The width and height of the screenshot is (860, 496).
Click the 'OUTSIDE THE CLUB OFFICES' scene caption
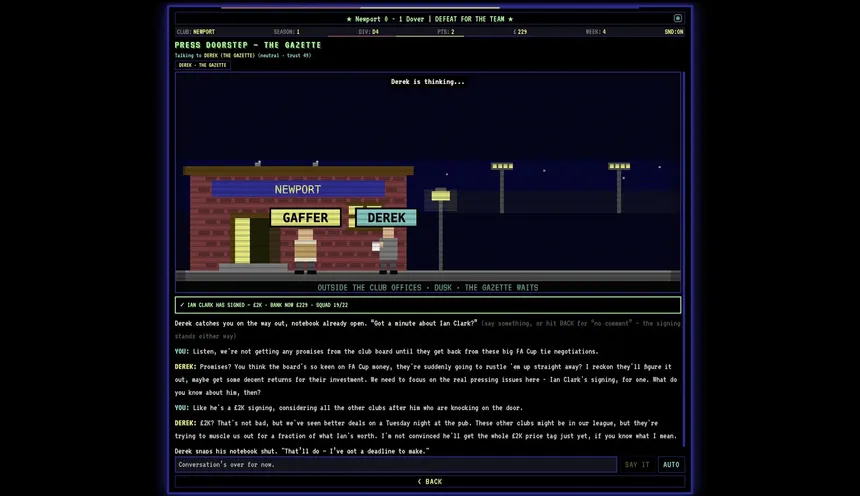(x=428, y=288)
